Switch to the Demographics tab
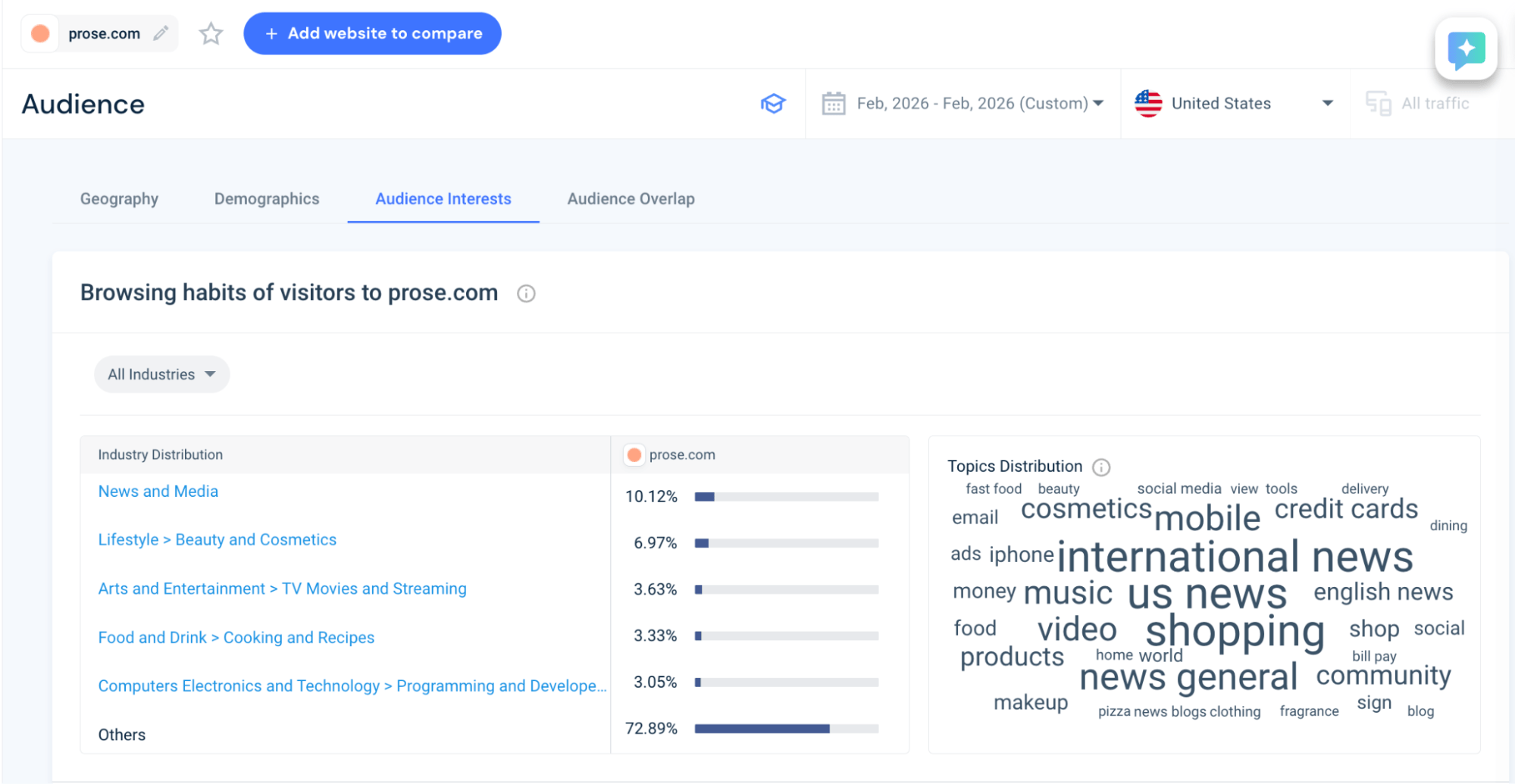Screen dimensions: 1515x784 (267, 198)
